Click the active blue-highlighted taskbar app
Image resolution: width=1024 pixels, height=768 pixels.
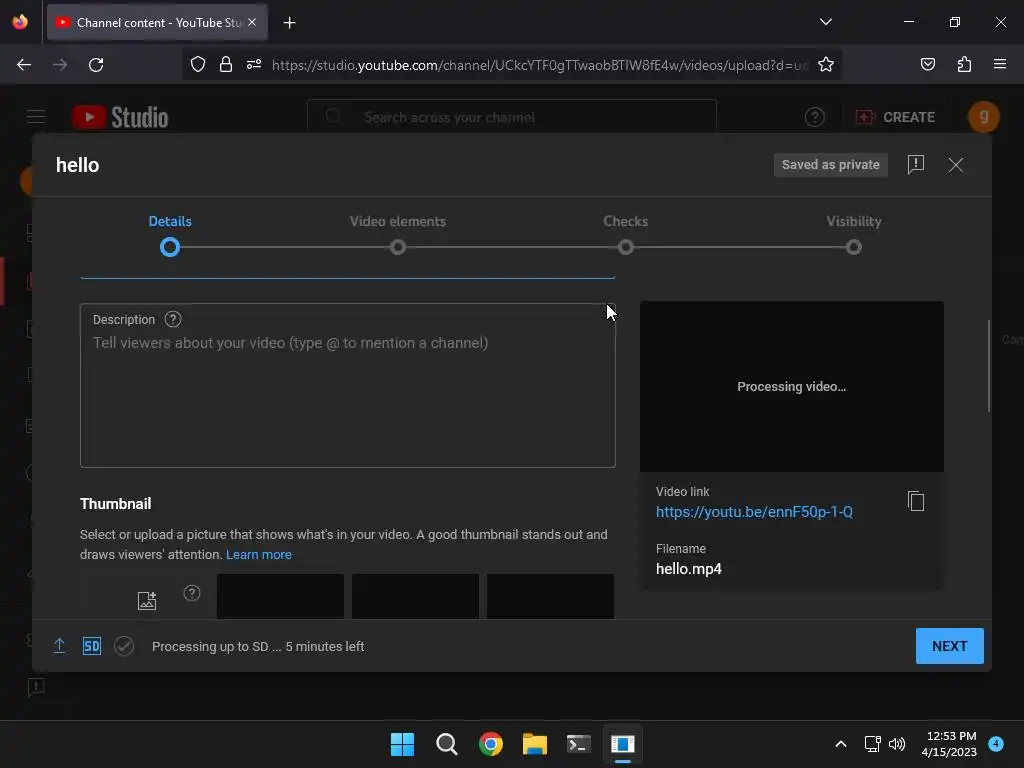622,744
